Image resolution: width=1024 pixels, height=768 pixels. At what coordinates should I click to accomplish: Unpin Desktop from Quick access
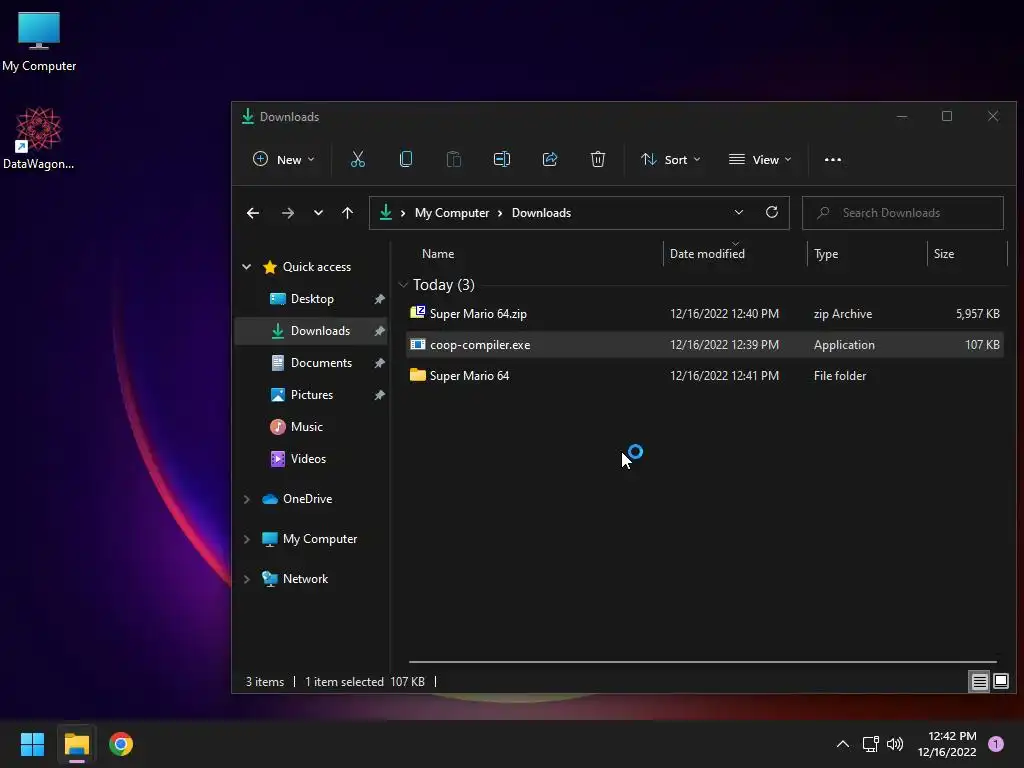[379, 299]
